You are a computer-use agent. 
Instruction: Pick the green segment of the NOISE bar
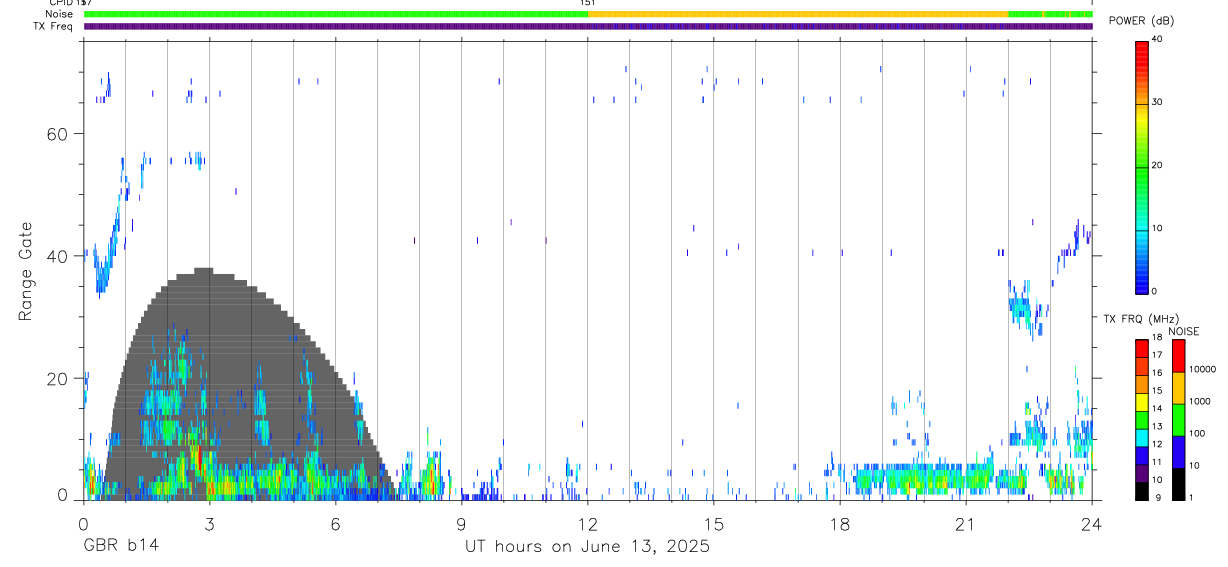tap(1178, 420)
